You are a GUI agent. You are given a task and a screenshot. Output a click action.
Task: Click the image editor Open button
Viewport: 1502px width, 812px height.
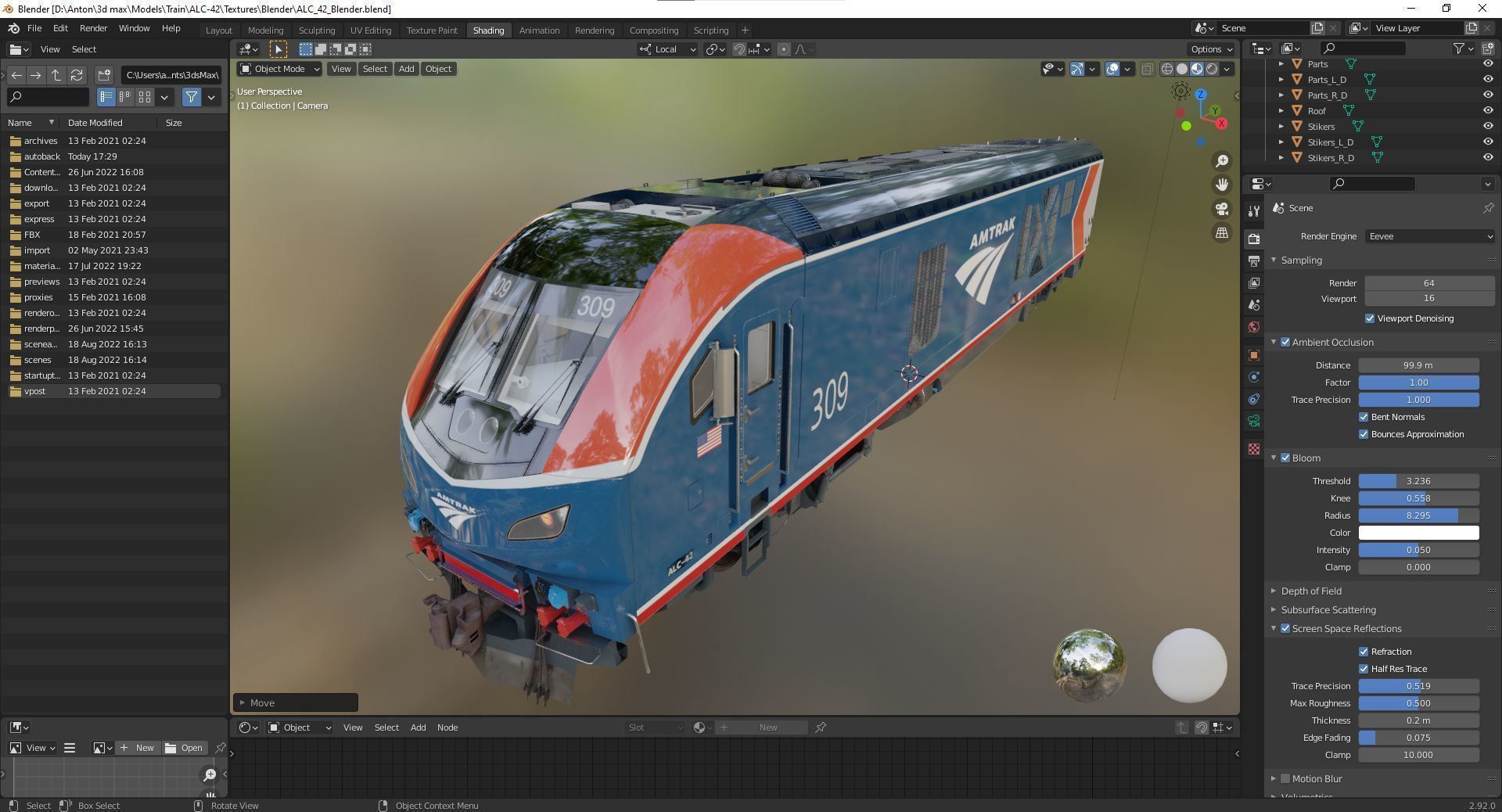click(x=184, y=748)
